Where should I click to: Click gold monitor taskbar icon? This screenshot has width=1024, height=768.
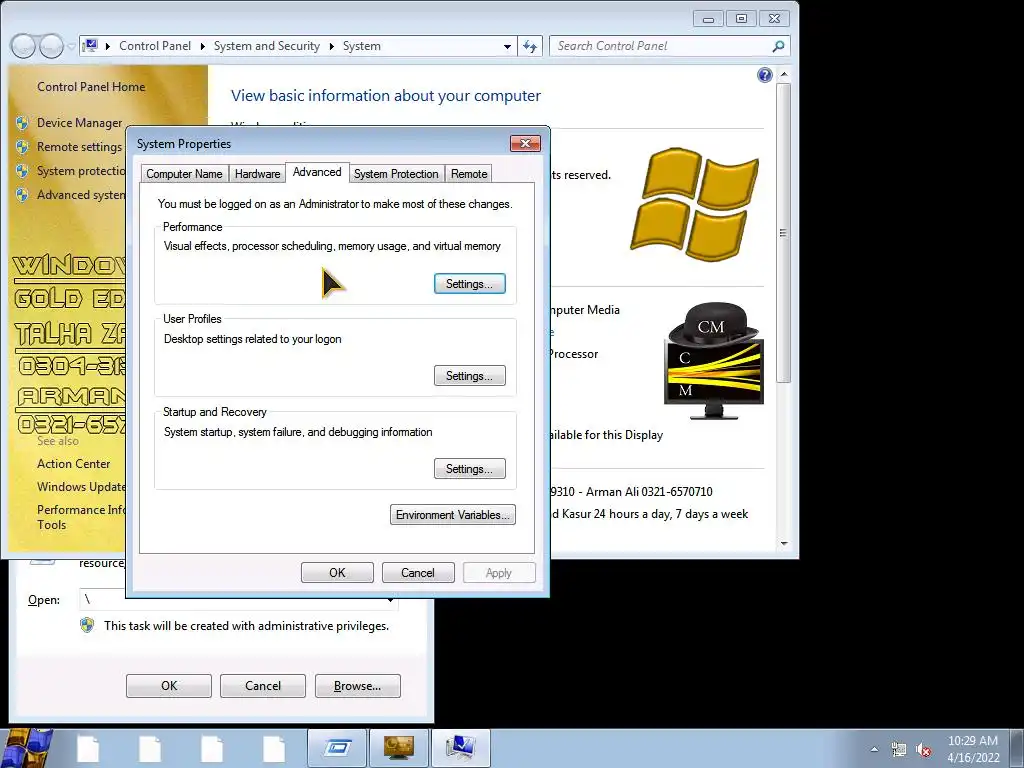(399, 748)
